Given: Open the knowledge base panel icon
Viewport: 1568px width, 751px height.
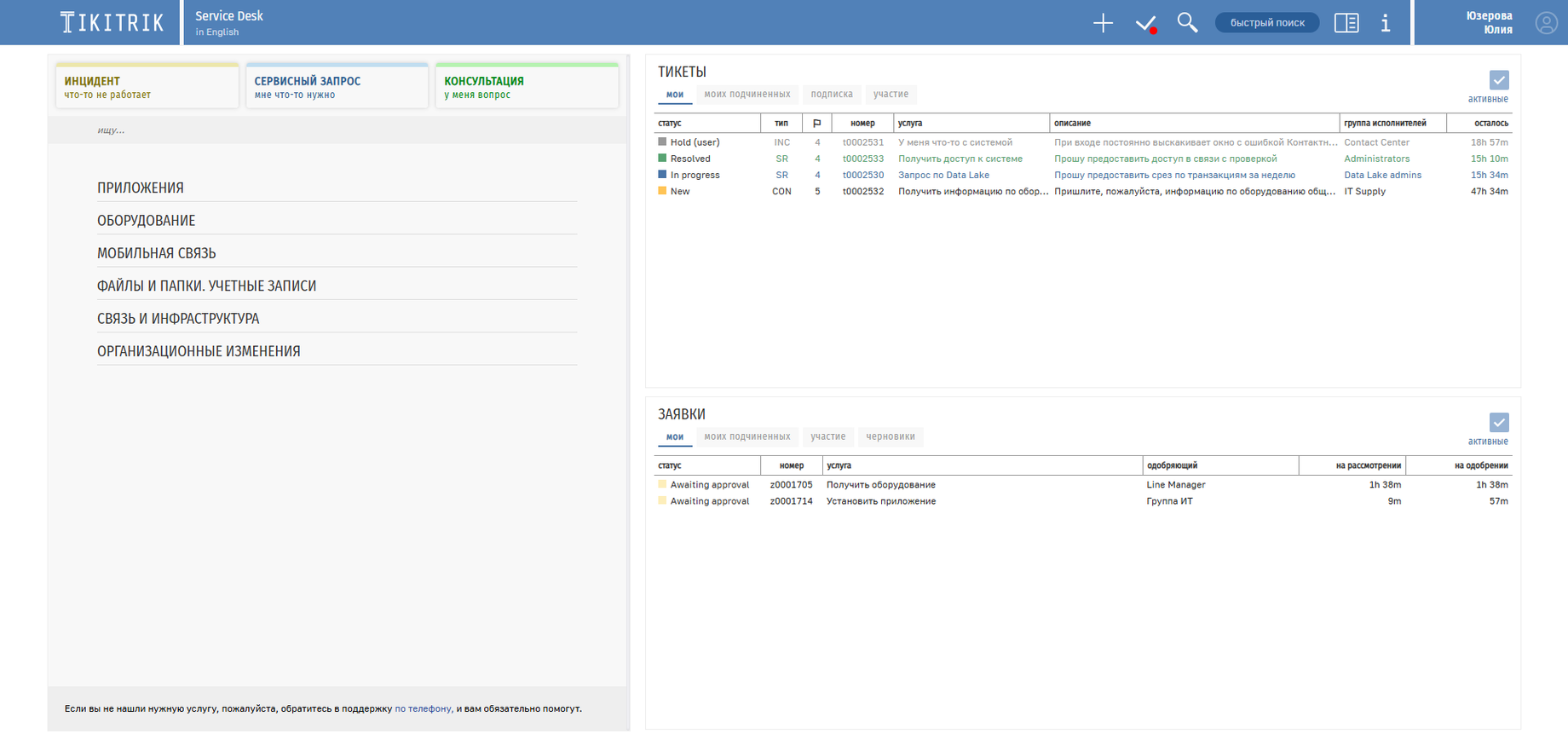Looking at the screenshot, I should click(1346, 23).
